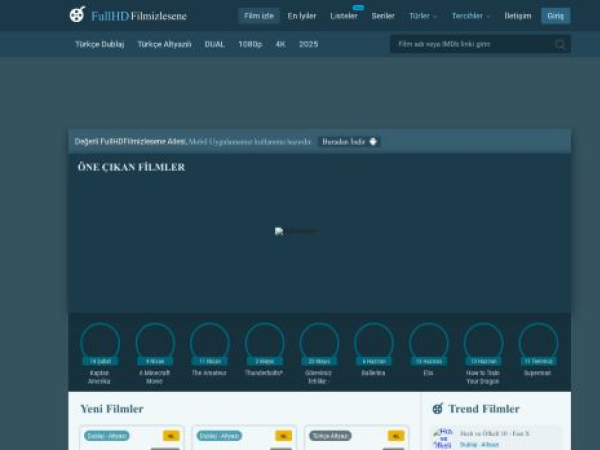Click the Trend Filmler heading text
The image size is (600, 450).
(x=484, y=409)
